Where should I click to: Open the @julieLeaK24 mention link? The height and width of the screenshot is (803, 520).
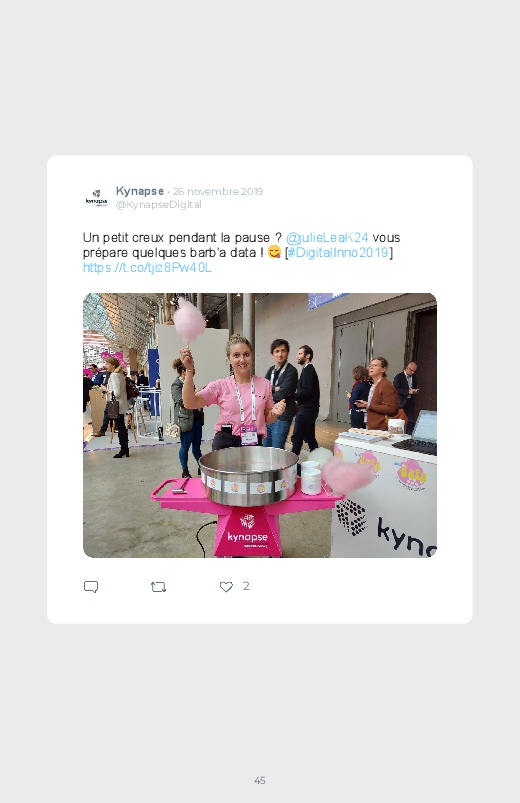click(x=327, y=238)
